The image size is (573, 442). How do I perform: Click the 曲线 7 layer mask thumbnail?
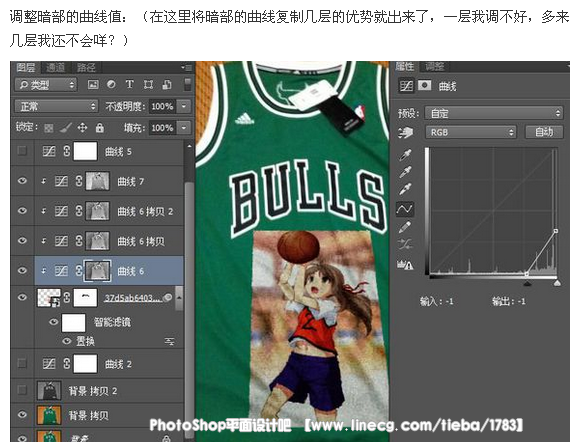97,181
